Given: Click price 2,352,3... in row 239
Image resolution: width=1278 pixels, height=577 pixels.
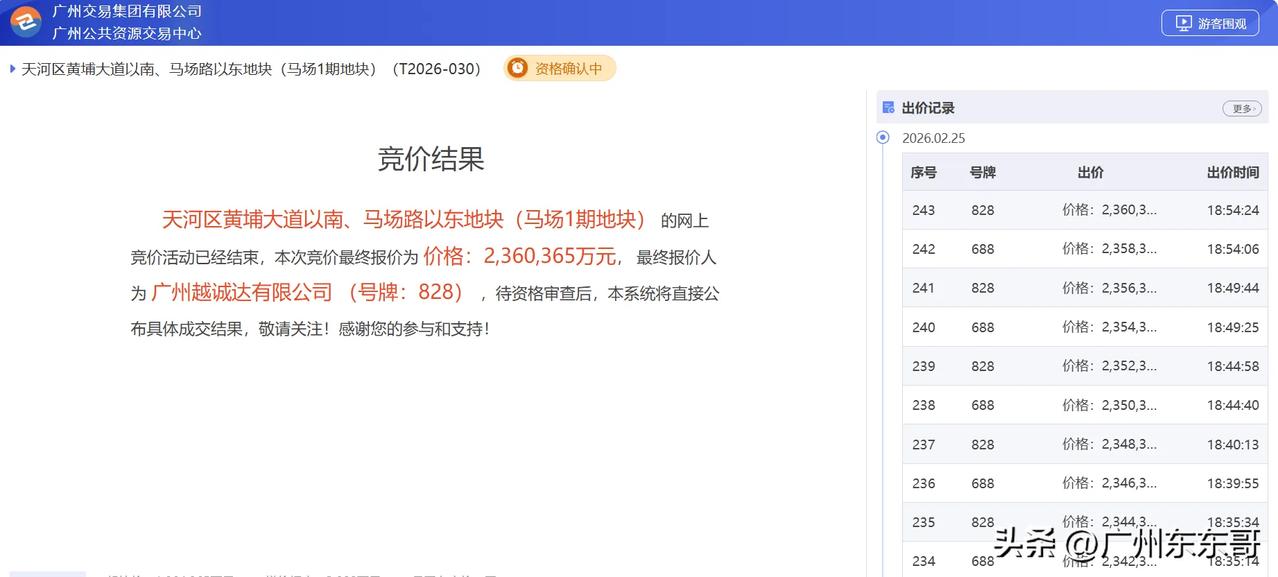Looking at the screenshot, I should point(1109,366).
